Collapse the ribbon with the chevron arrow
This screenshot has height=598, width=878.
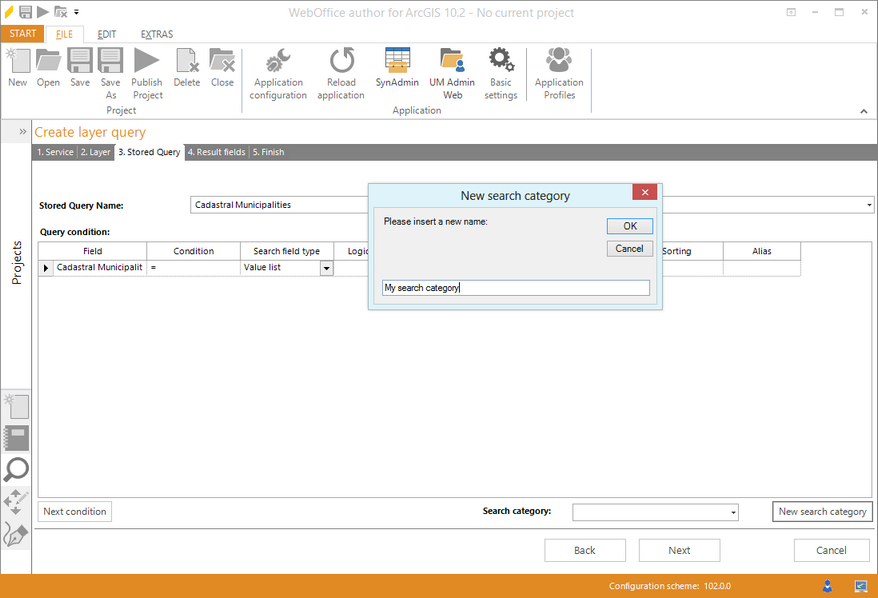863,110
